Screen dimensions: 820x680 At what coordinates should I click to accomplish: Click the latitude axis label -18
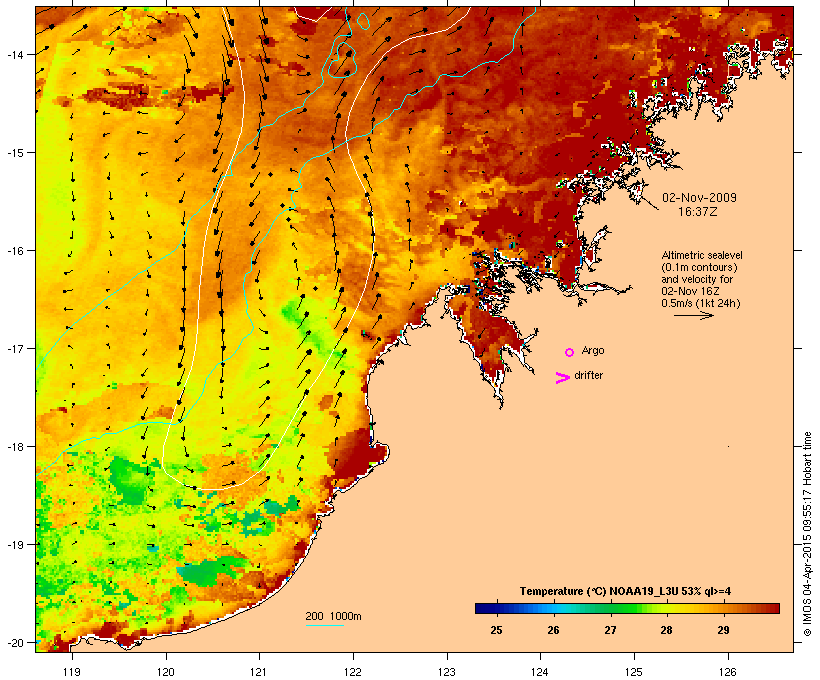pyautogui.click(x=14, y=446)
